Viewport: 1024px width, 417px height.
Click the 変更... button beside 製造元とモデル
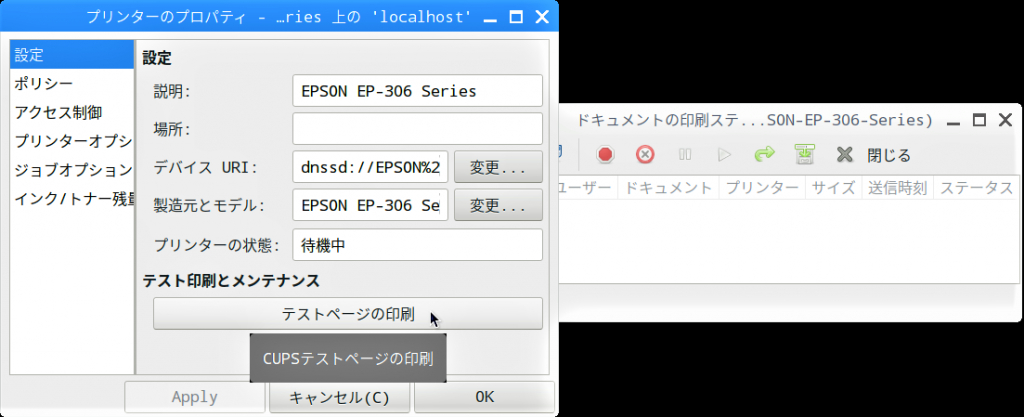(498, 206)
